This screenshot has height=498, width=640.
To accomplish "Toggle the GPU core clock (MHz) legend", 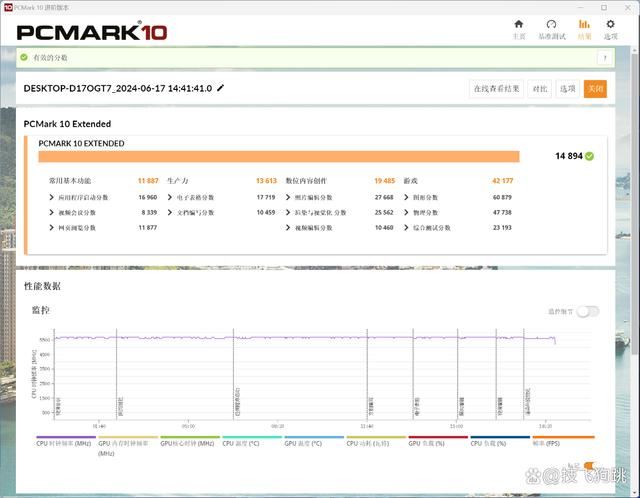I will click(x=190, y=442).
